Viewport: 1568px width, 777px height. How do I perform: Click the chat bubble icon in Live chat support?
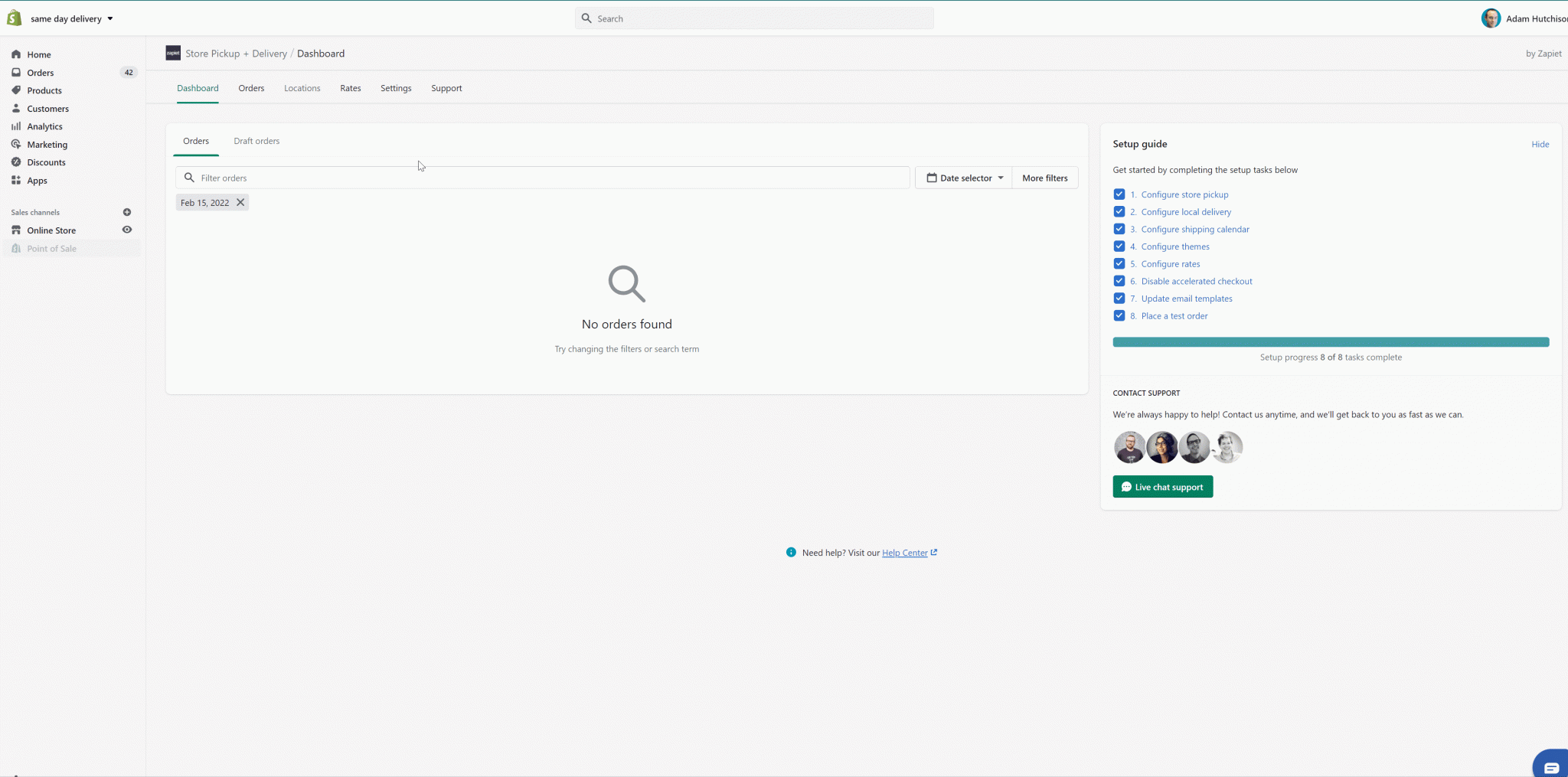click(1126, 487)
